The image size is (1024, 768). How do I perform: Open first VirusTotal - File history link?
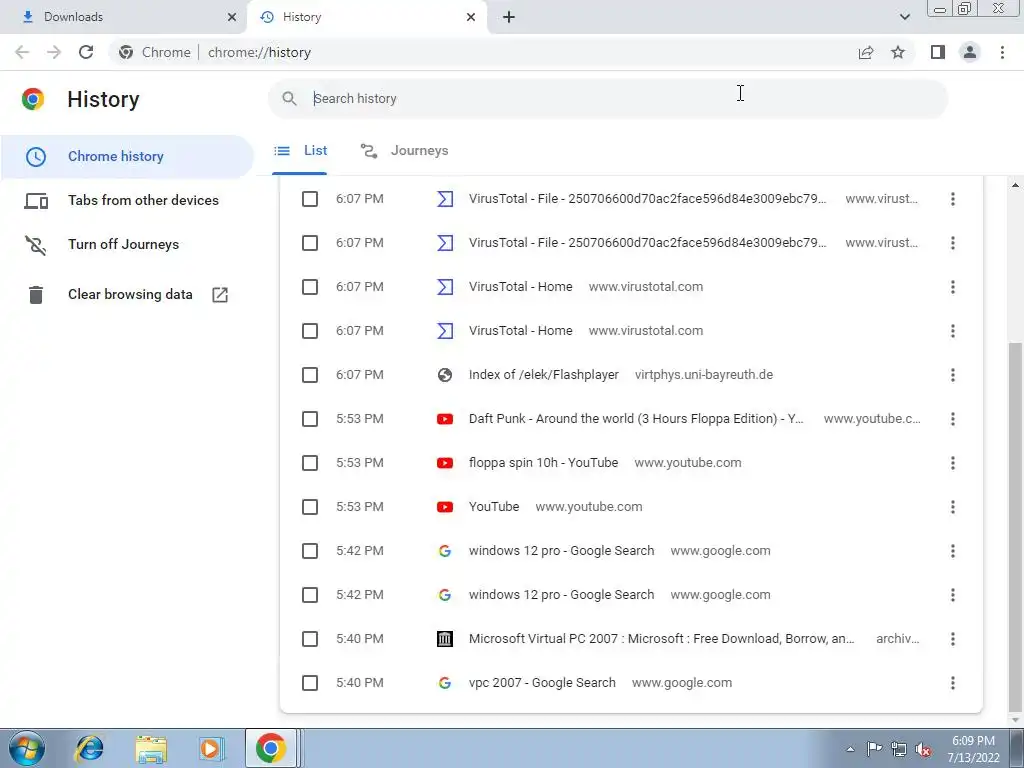click(647, 199)
